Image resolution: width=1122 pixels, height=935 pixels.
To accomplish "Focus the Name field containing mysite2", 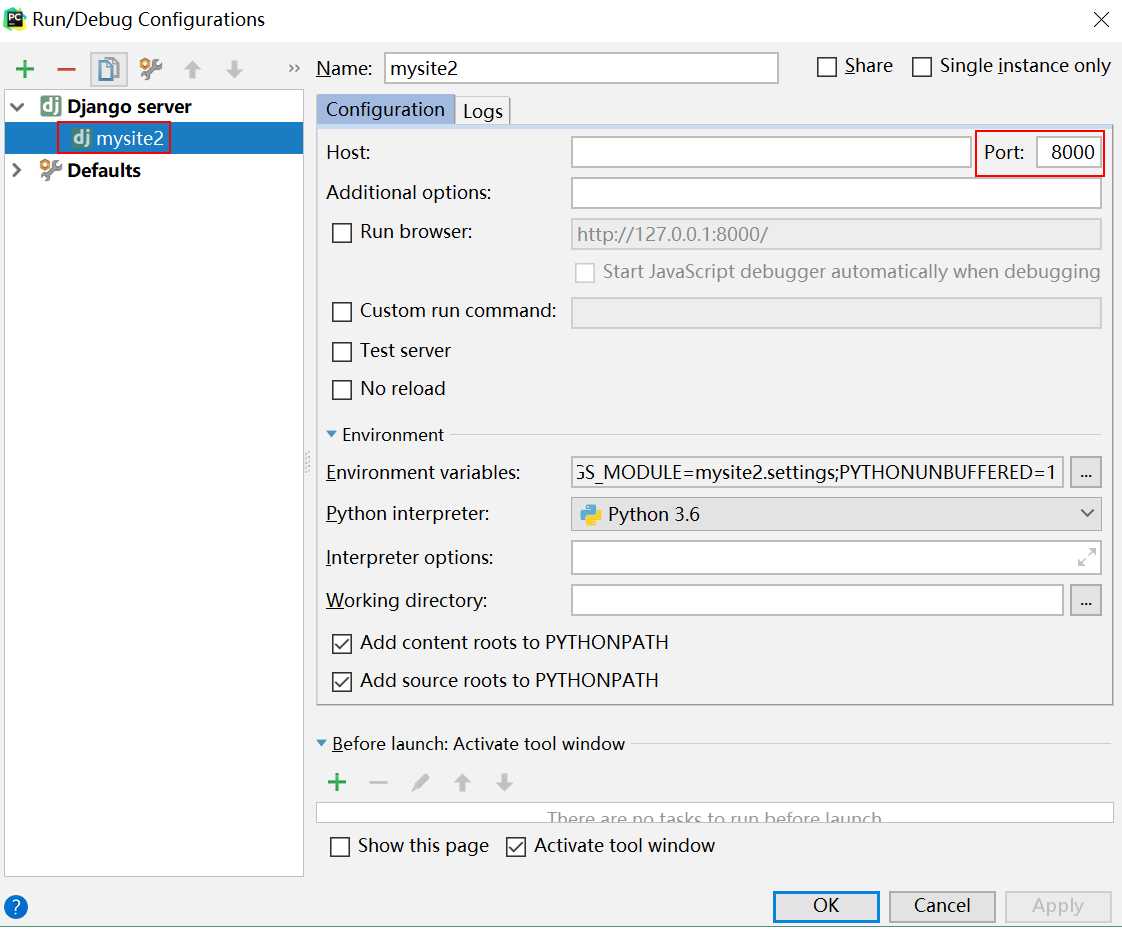I will coord(581,68).
